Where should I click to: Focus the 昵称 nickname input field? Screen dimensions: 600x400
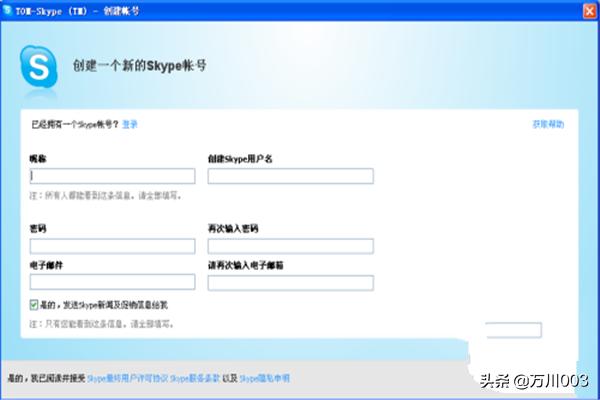coord(112,176)
